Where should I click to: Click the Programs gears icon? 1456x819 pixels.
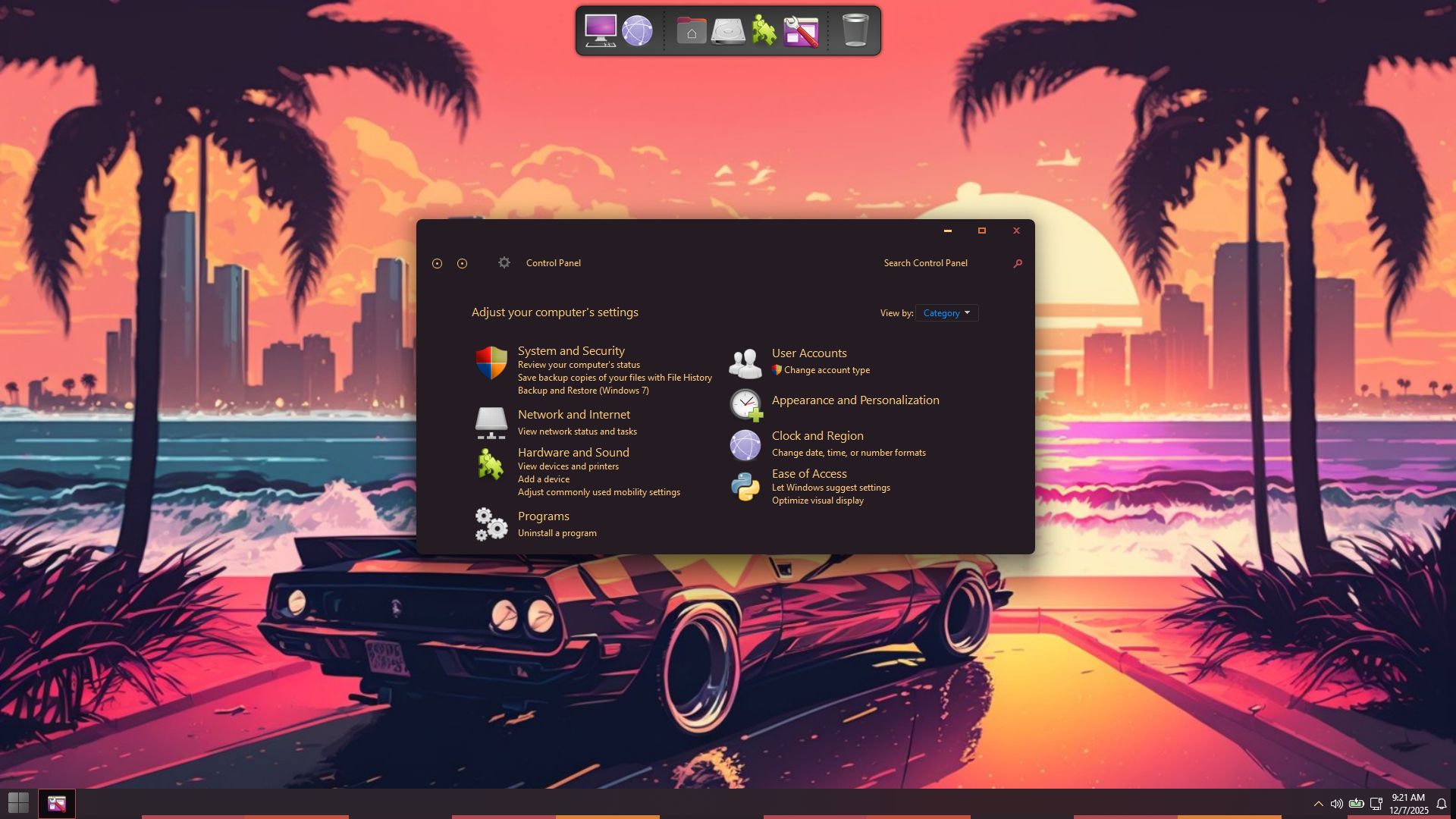491,524
